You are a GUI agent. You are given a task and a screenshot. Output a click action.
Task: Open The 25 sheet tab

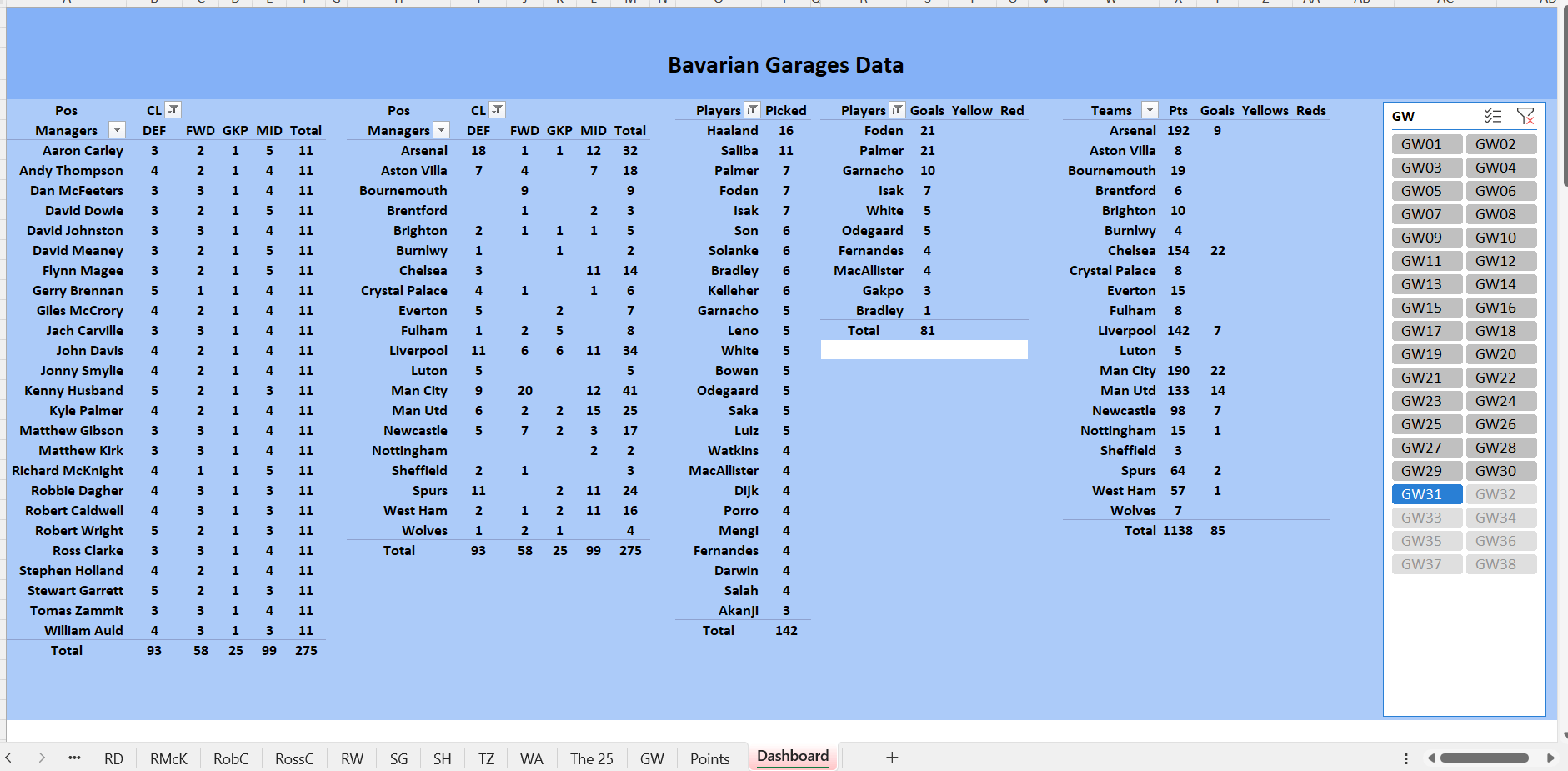click(592, 758)
